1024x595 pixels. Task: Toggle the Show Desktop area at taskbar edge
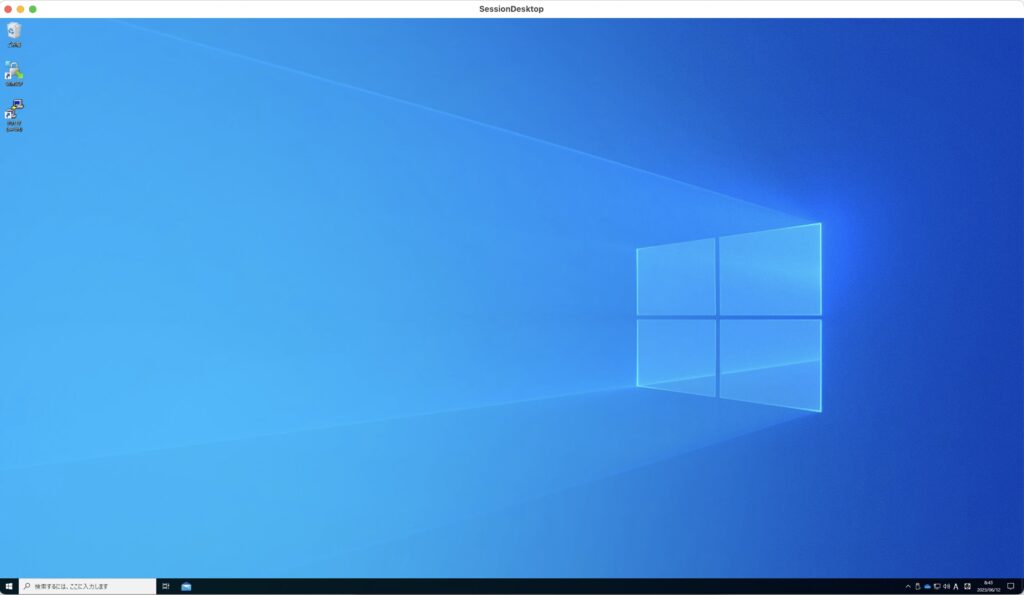coord(1023,586)
